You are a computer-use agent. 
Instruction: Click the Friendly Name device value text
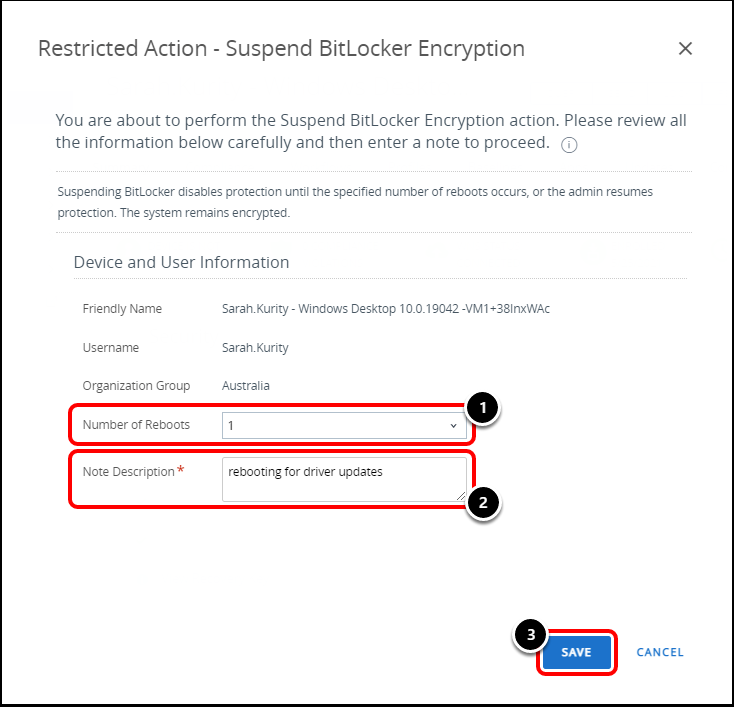[x=385, y=309]
